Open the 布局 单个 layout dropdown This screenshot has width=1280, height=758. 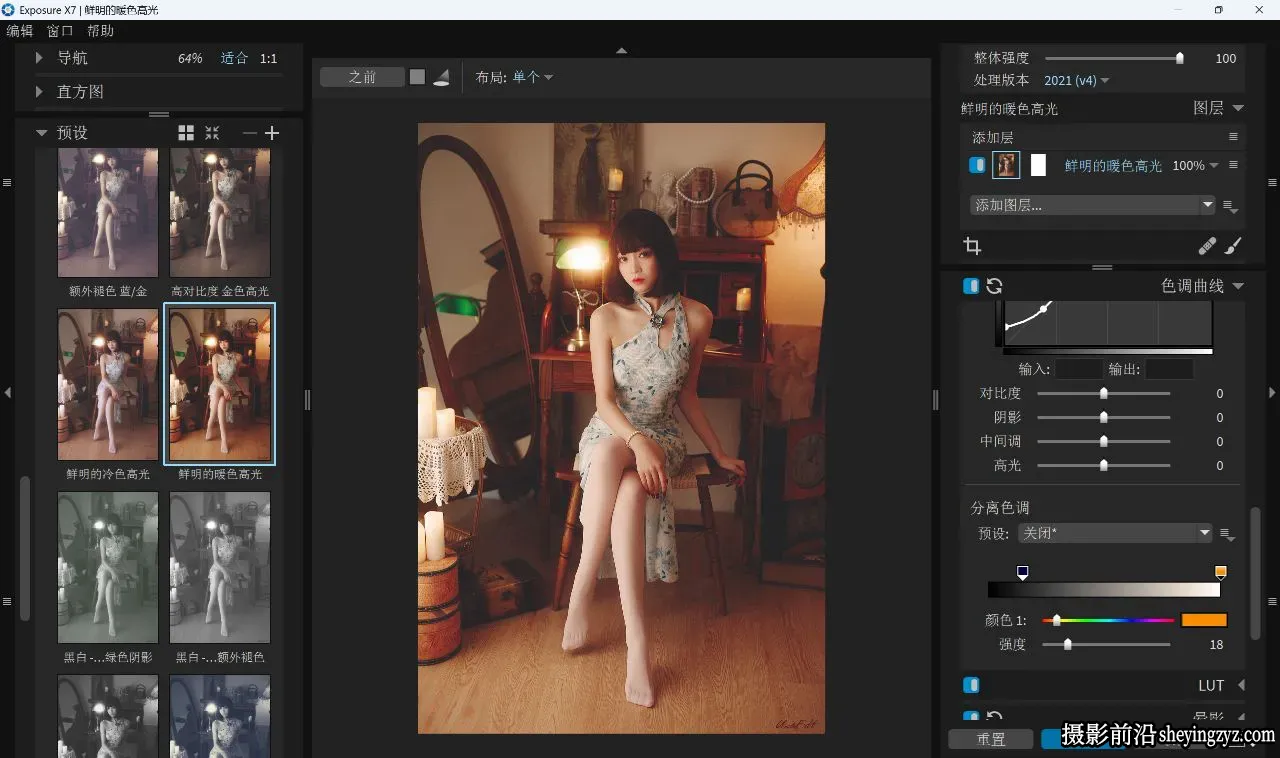(x=533, y=77)
